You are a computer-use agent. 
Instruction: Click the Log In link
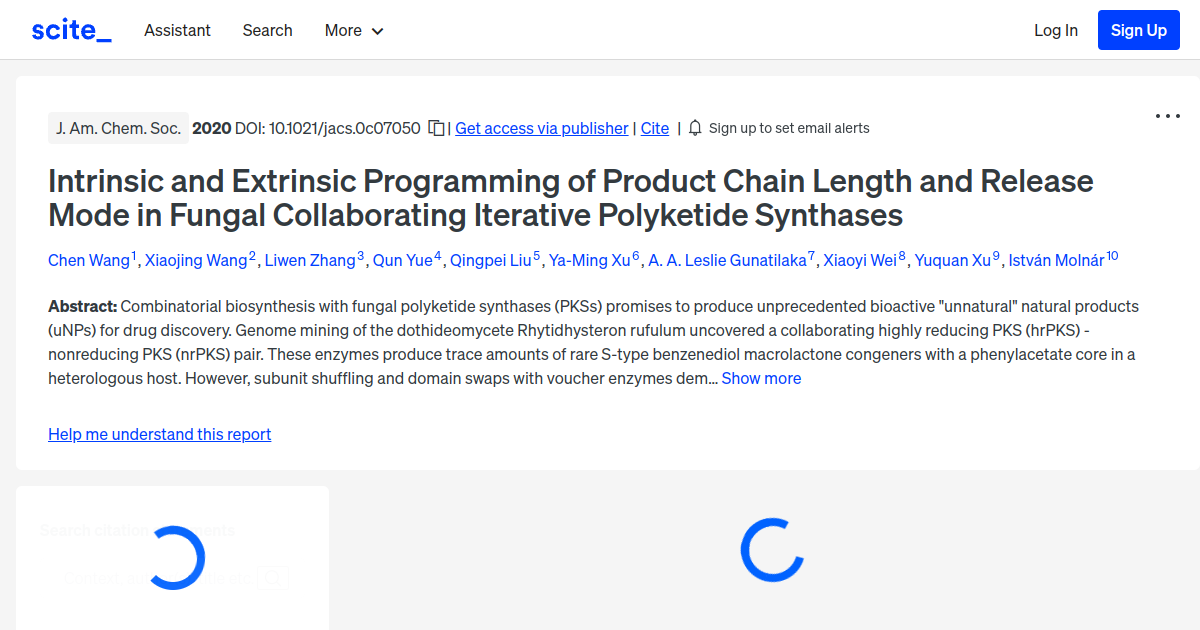point(1055,30)
